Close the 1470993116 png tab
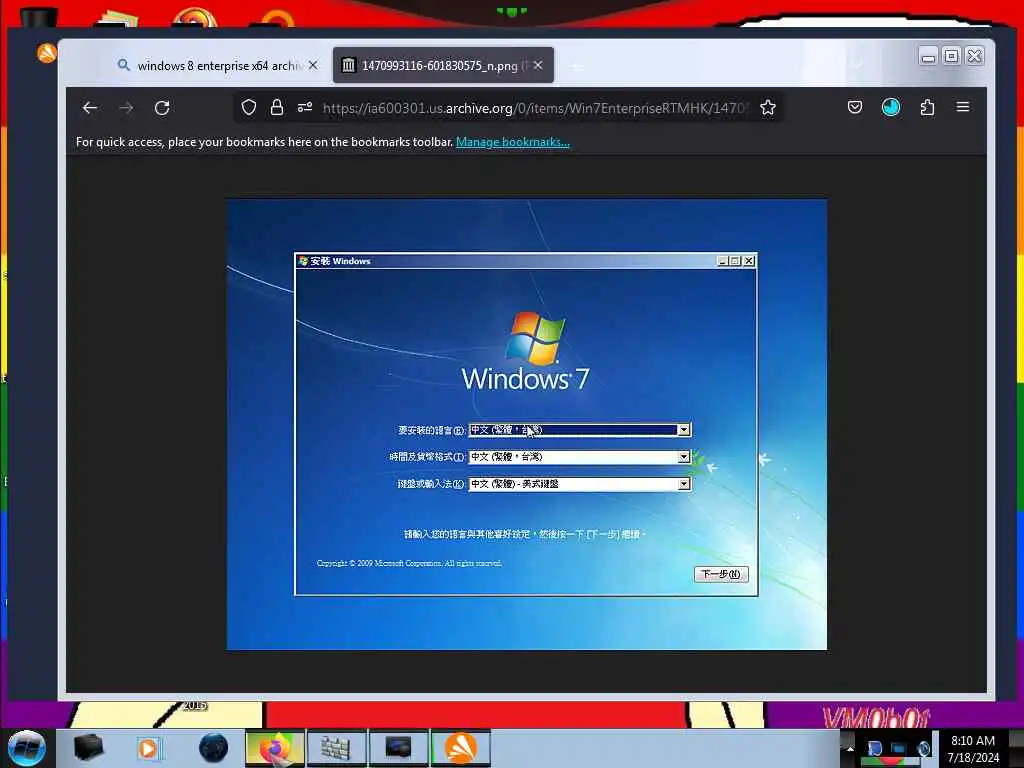Viewport: 1024px width, 768px height. click(x=538, y=65)
